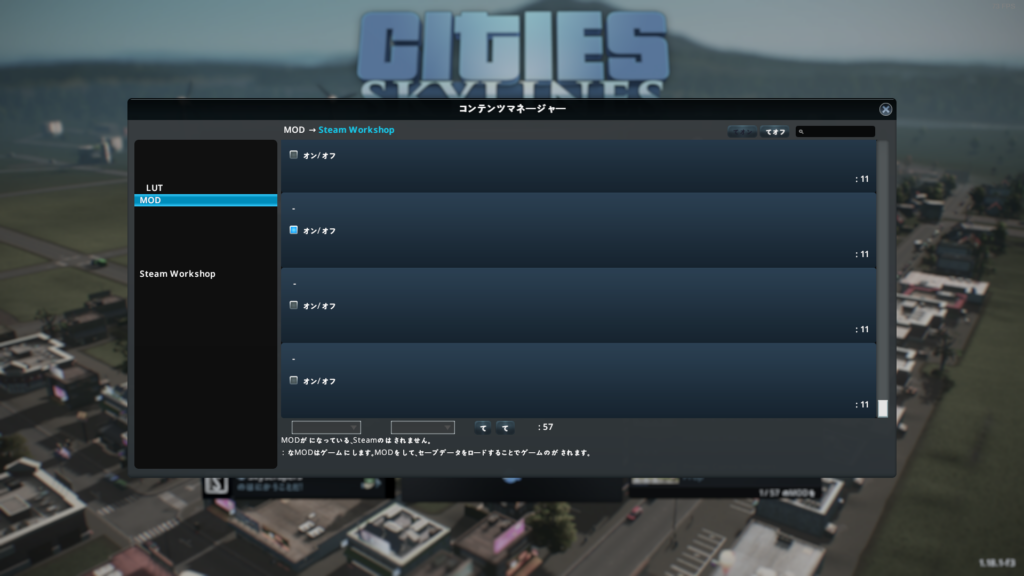Select the highlighted MOD sidebar category

pos(205,200)
